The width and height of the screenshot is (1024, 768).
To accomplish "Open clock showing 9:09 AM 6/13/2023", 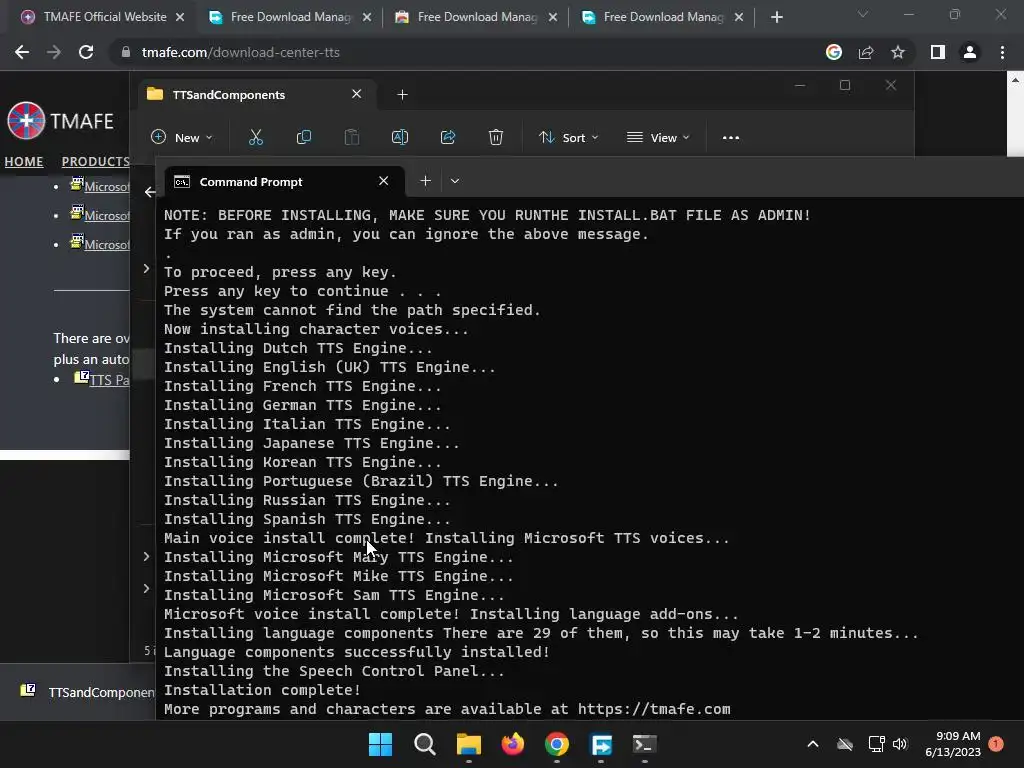I will coord(953,744).
